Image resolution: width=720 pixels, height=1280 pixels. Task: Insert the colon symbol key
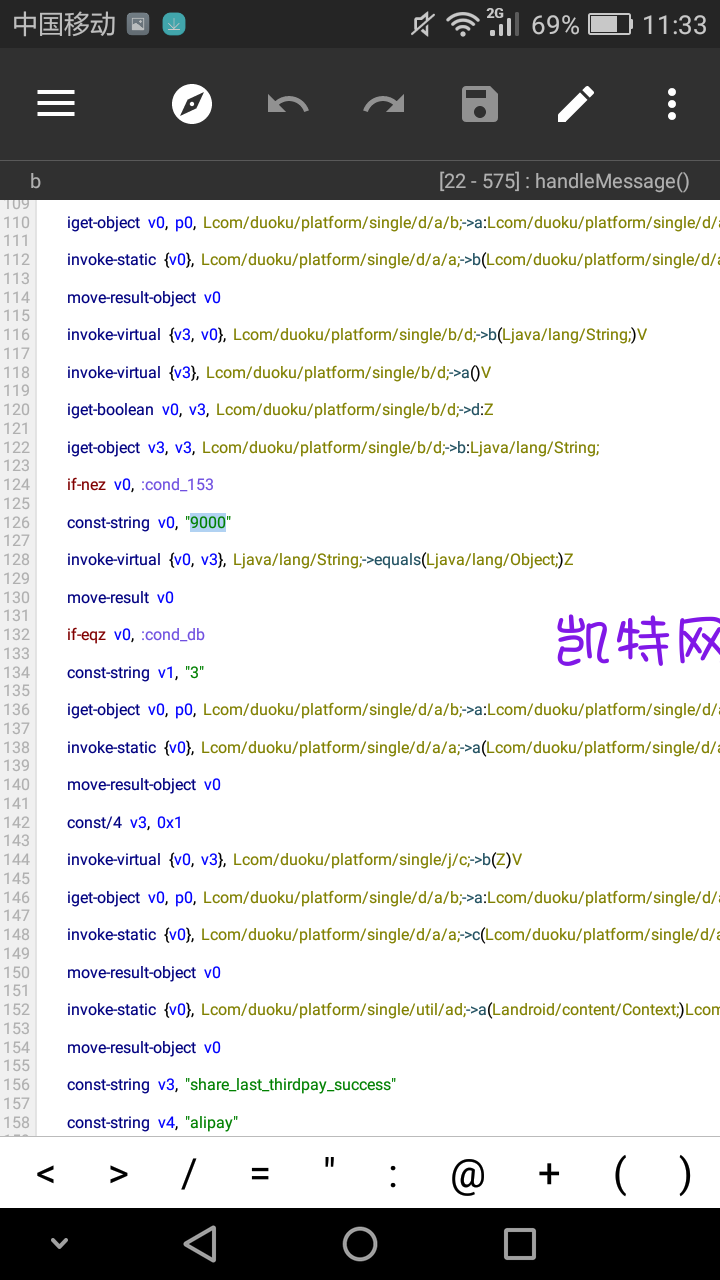[393, 1177]
